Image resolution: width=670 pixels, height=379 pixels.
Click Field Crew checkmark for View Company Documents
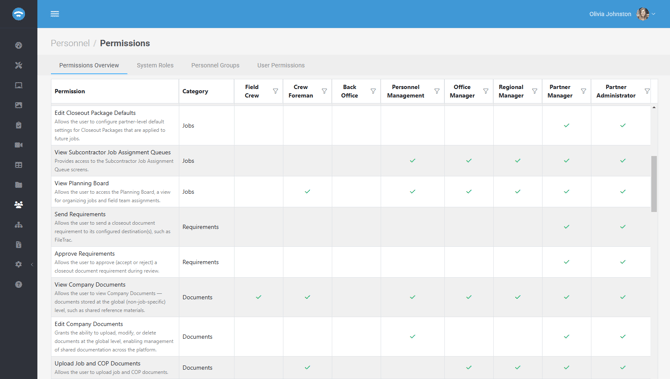pyautogui.click(x=259, y=297)
